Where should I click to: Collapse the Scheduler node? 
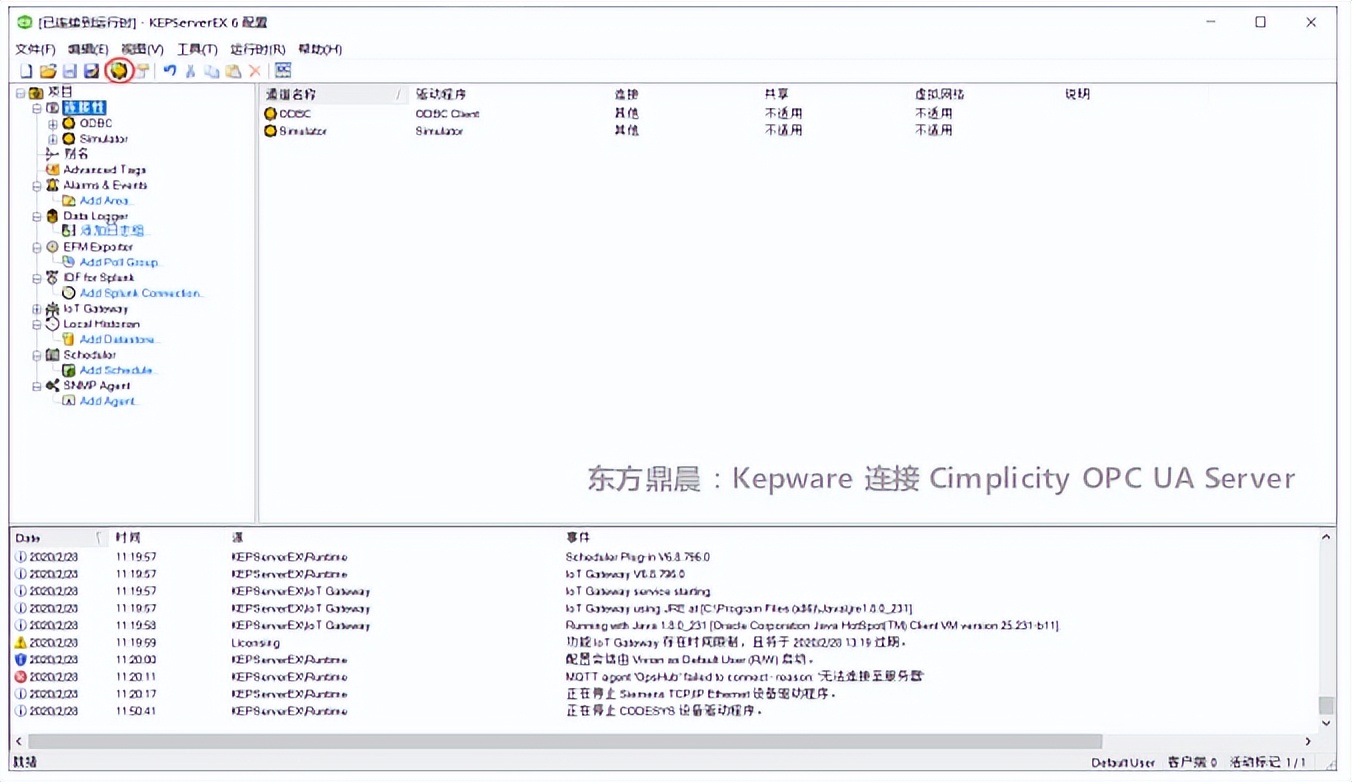[37, 355]
